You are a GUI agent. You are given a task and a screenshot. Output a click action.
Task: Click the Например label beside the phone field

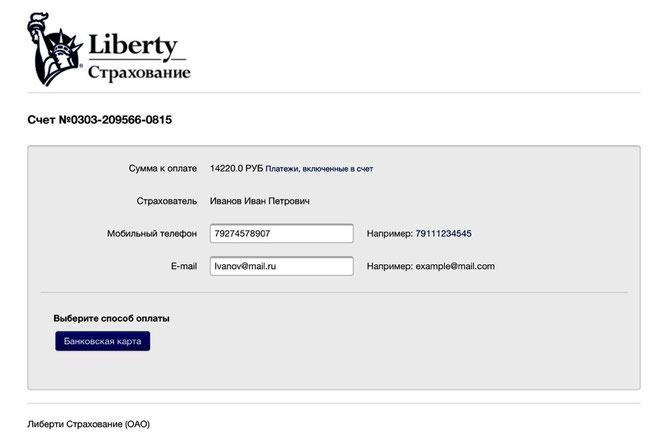390,234
